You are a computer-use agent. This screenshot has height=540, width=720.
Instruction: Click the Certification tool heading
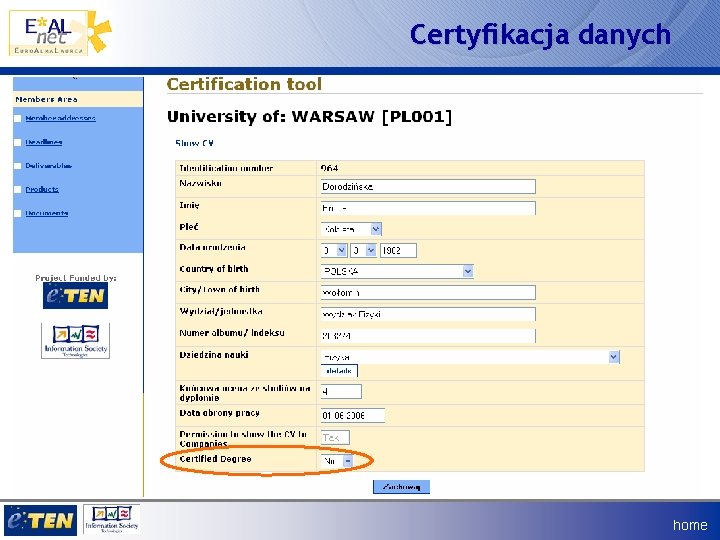click(x=244, y=84)
